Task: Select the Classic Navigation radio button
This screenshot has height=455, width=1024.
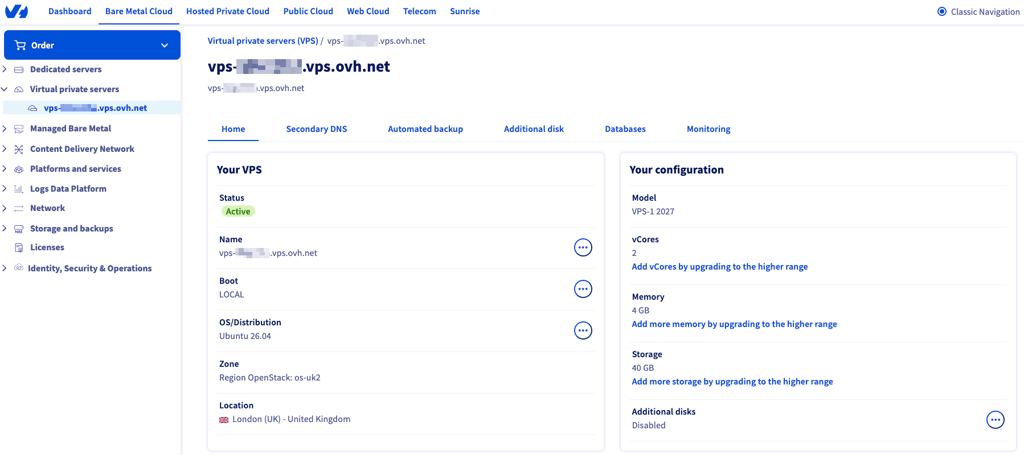Action: (x=941, y=12)
